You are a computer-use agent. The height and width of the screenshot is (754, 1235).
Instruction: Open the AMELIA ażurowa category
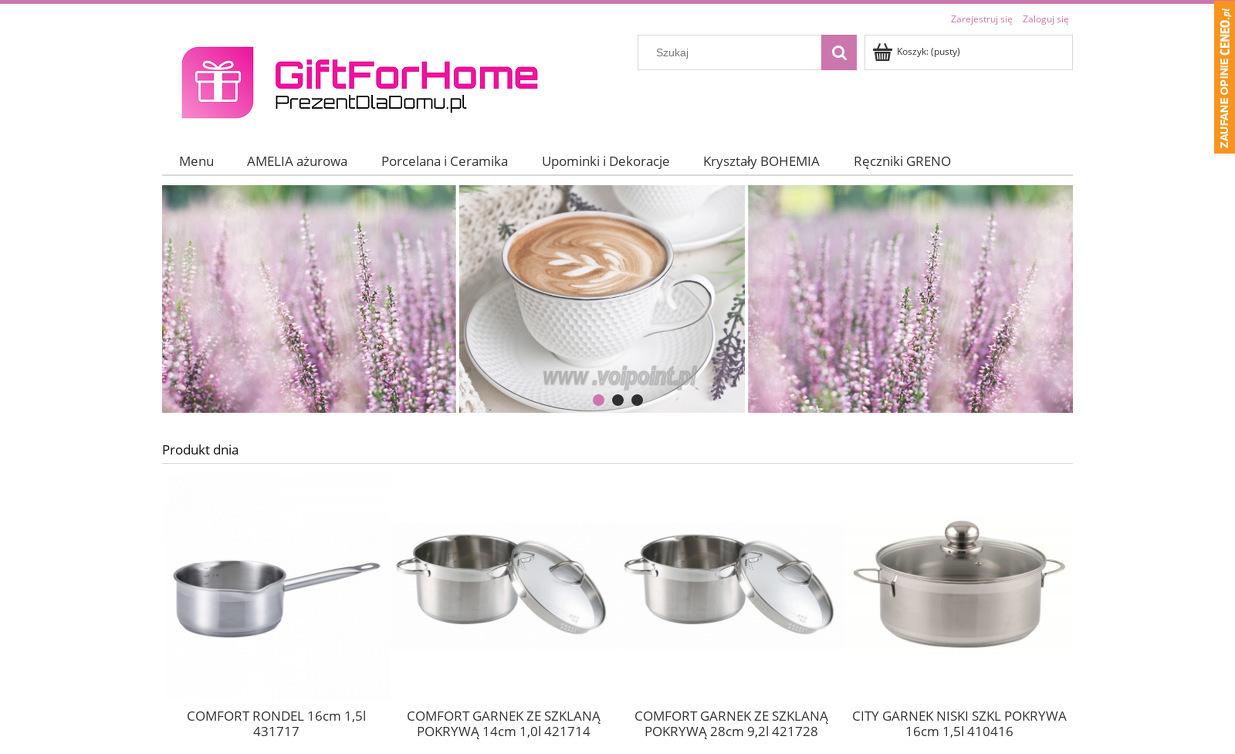297,161
